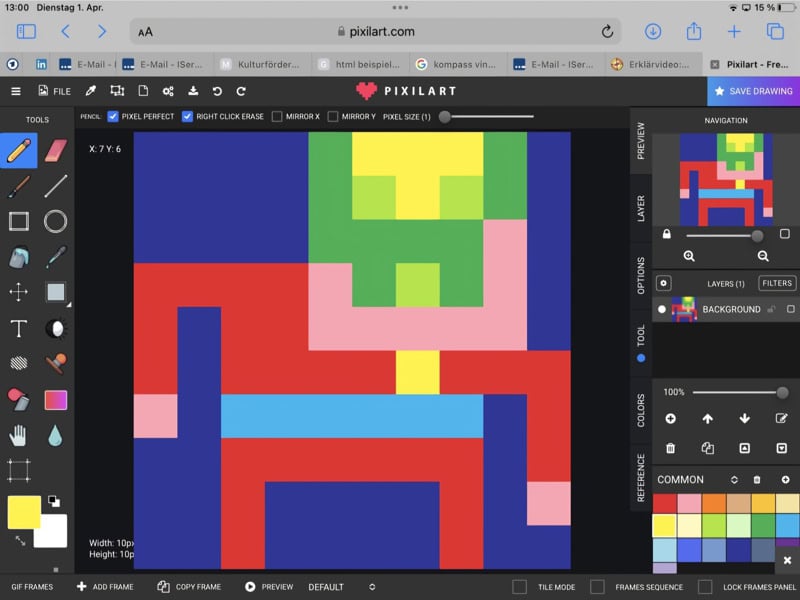The height and width of the screenshot is (600, 800).
Task: Open the hamburger main menu
Action: 15,91
